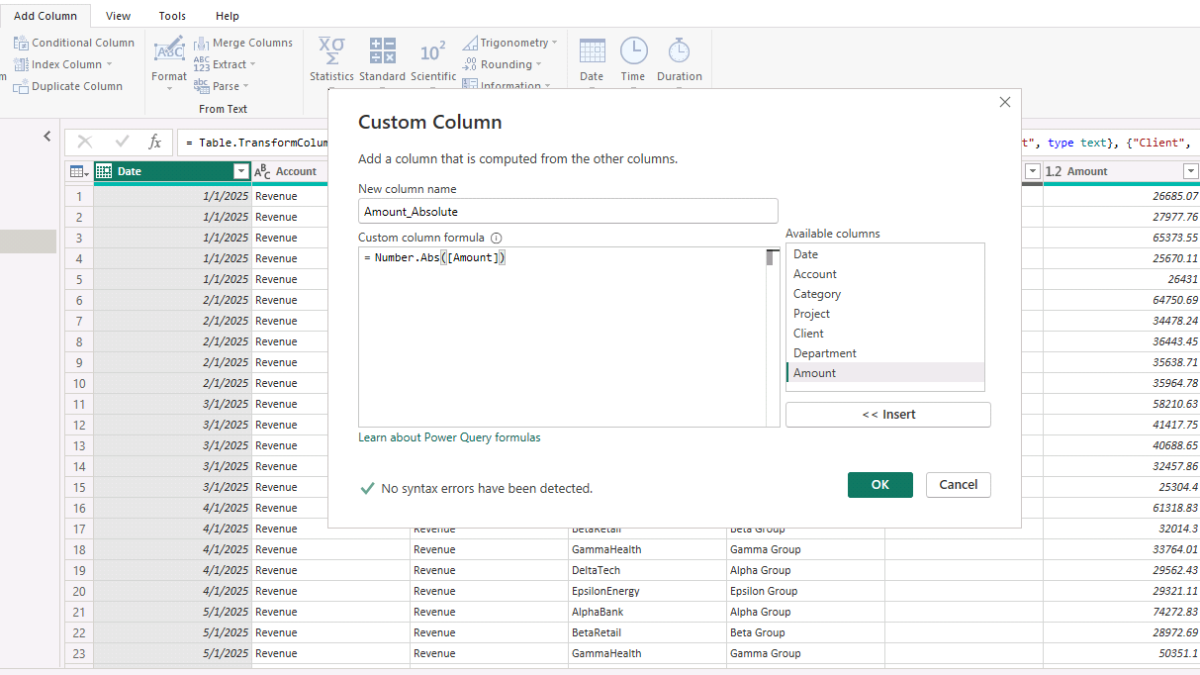The image size is (1200, 675).
Task: Click the Conditional Column icon
Action: click(21, 43)
